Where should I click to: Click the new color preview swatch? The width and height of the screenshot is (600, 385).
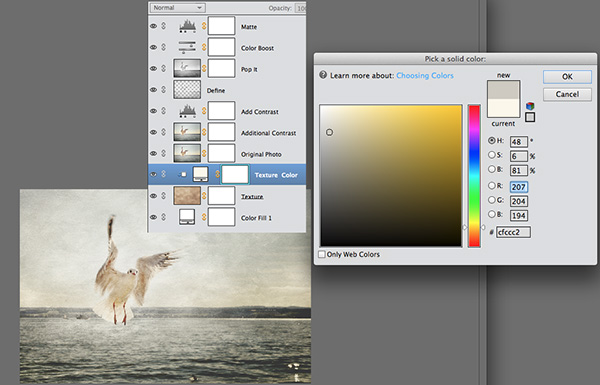pyautogui.click(x=504, y=90)
